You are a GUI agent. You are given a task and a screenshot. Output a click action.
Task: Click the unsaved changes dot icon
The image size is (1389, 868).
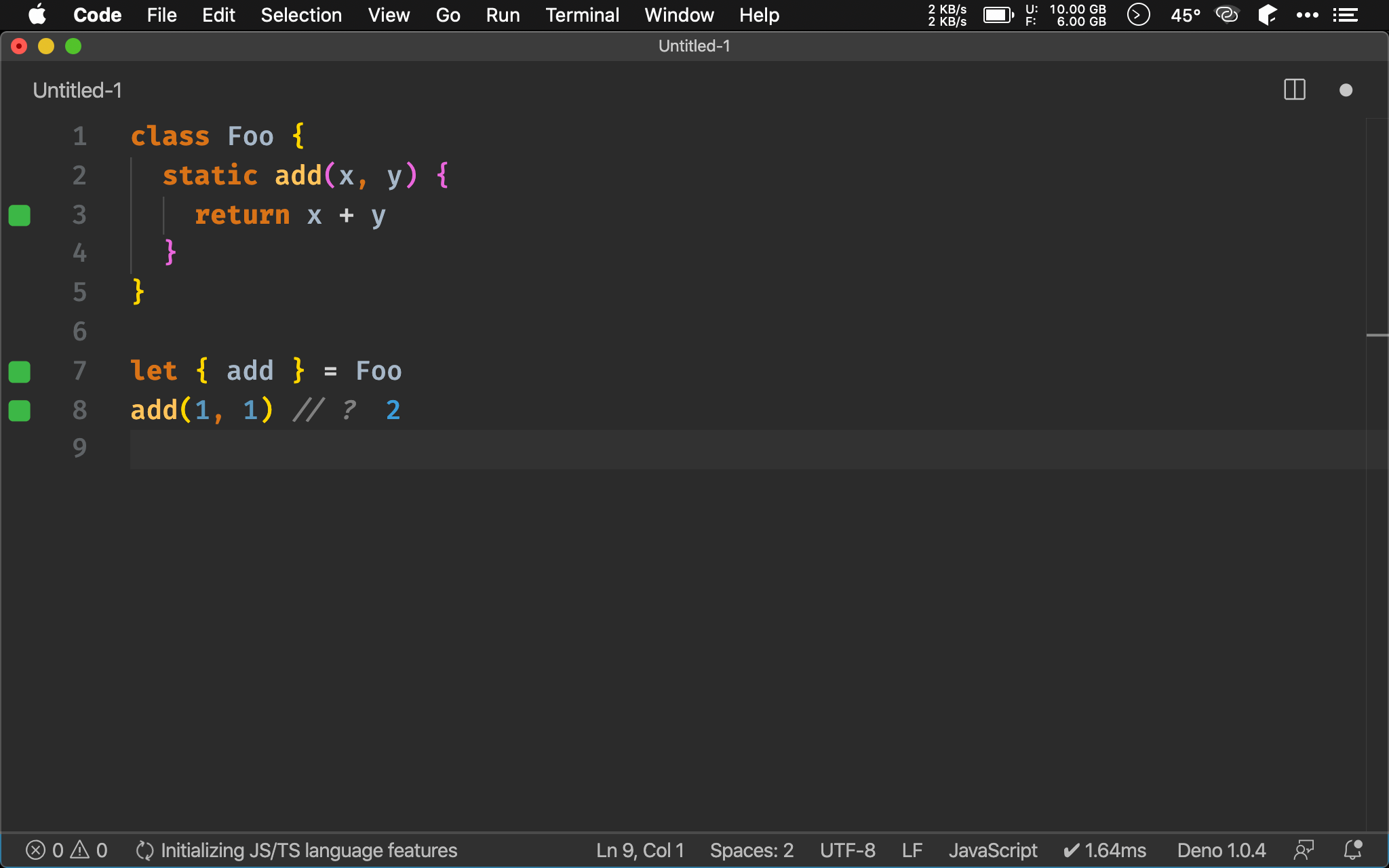click(x=1346, y=90)
